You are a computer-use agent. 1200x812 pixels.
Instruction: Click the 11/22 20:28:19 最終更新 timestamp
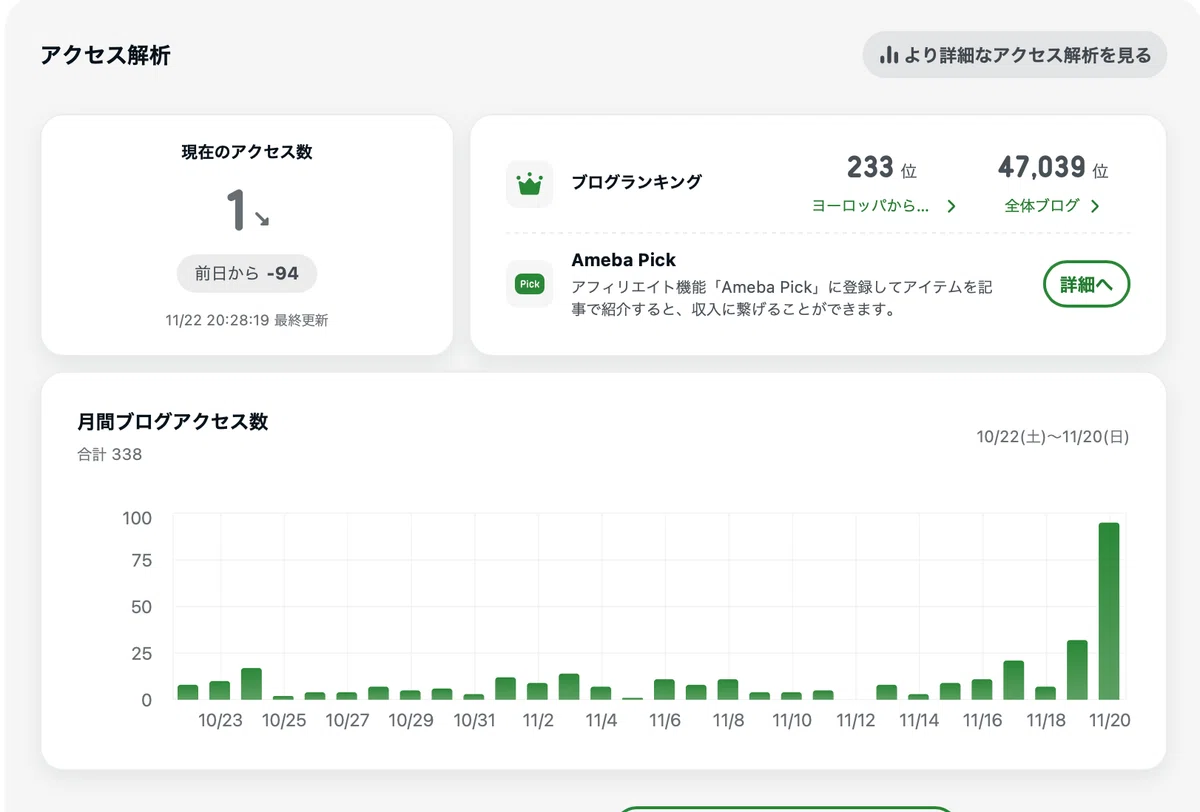tap(247, 321)
